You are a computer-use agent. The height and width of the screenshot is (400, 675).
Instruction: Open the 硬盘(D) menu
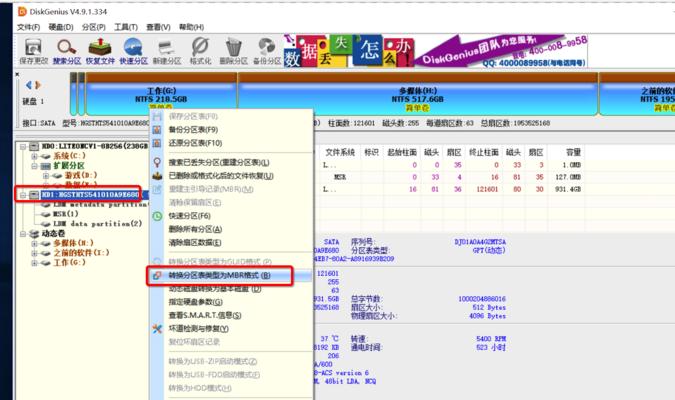pos(61,27)
